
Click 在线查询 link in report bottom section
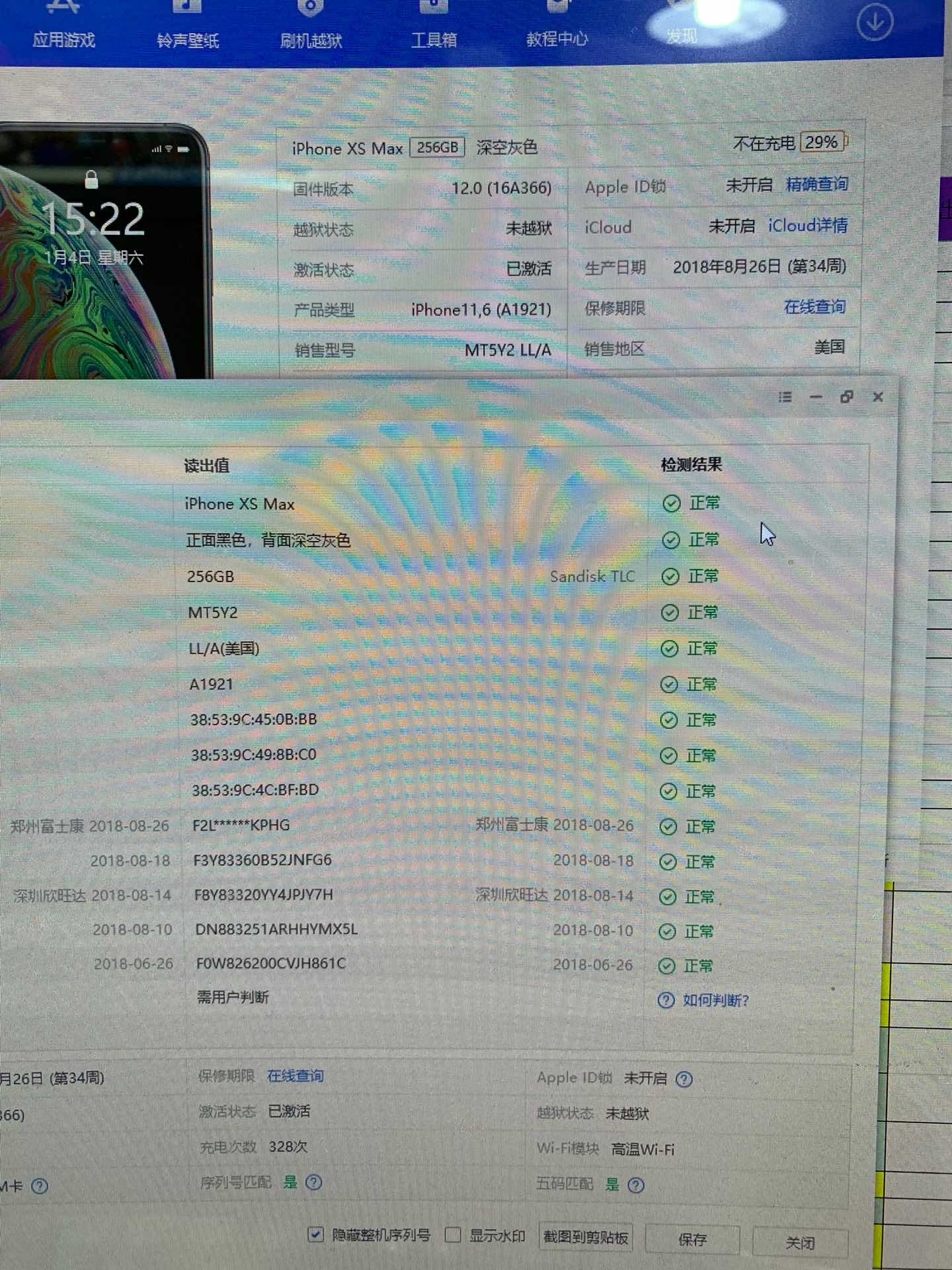tap(296, 1076)
